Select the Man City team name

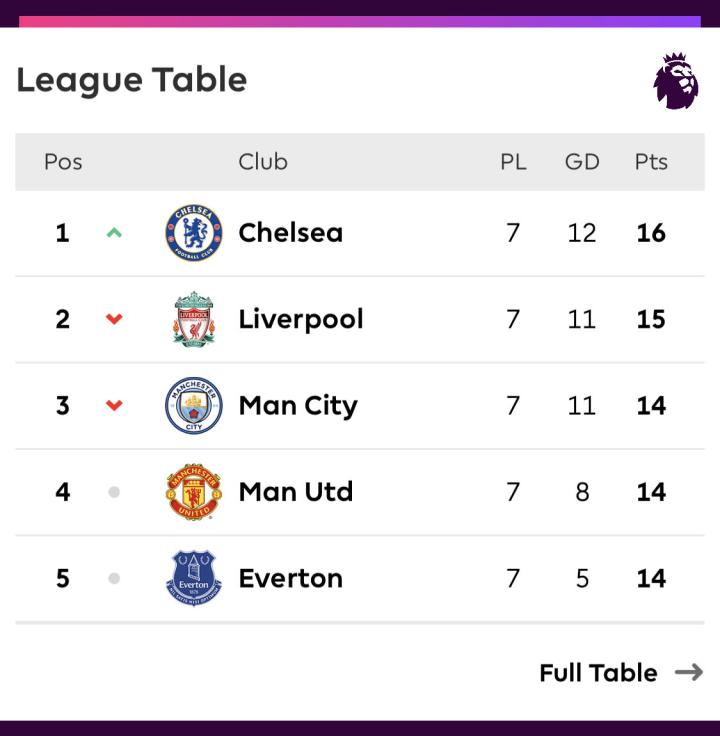[x=299, y=406]
